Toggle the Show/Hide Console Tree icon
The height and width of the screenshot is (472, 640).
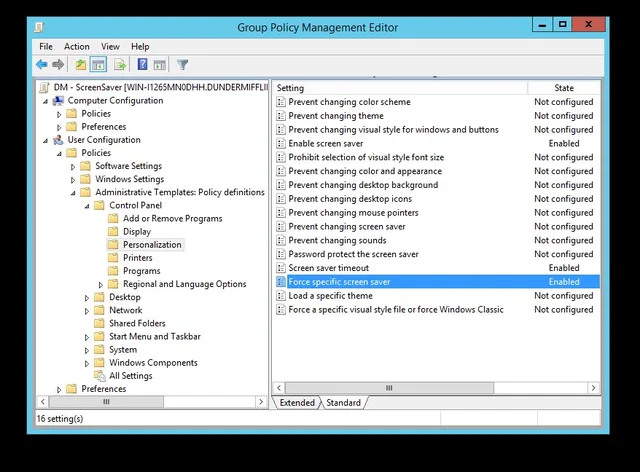click(98, 65)
